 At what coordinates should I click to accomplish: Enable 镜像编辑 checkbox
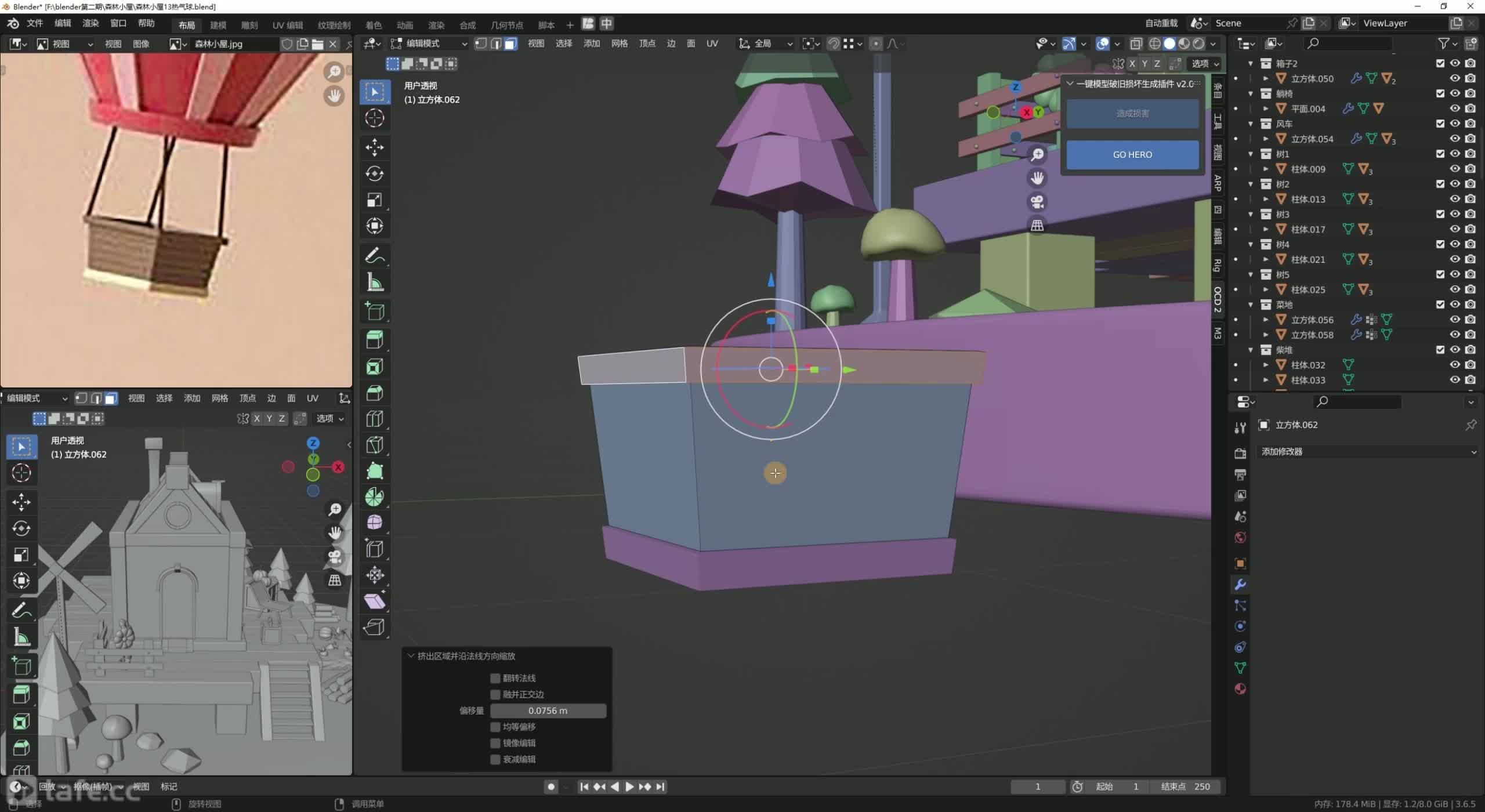click(495, 743)
